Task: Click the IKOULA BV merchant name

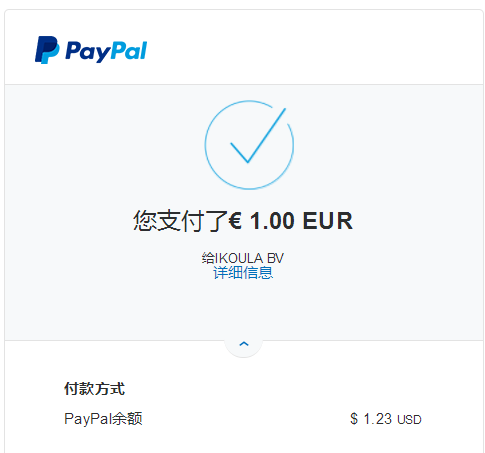Action: point(250,258)
